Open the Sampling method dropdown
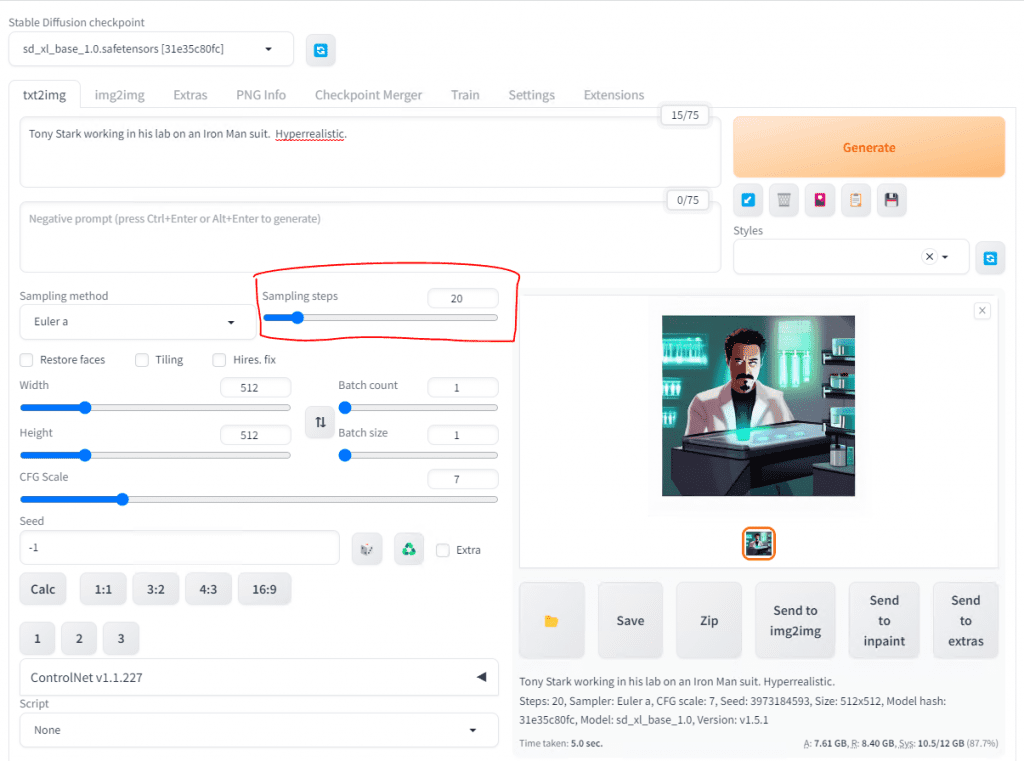 [137, 322]
